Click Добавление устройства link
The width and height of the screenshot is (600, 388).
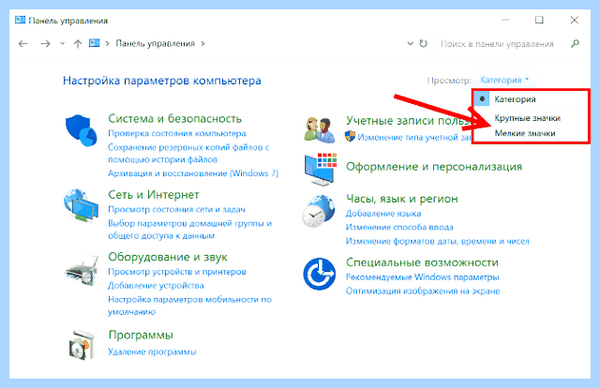[156, 285]
